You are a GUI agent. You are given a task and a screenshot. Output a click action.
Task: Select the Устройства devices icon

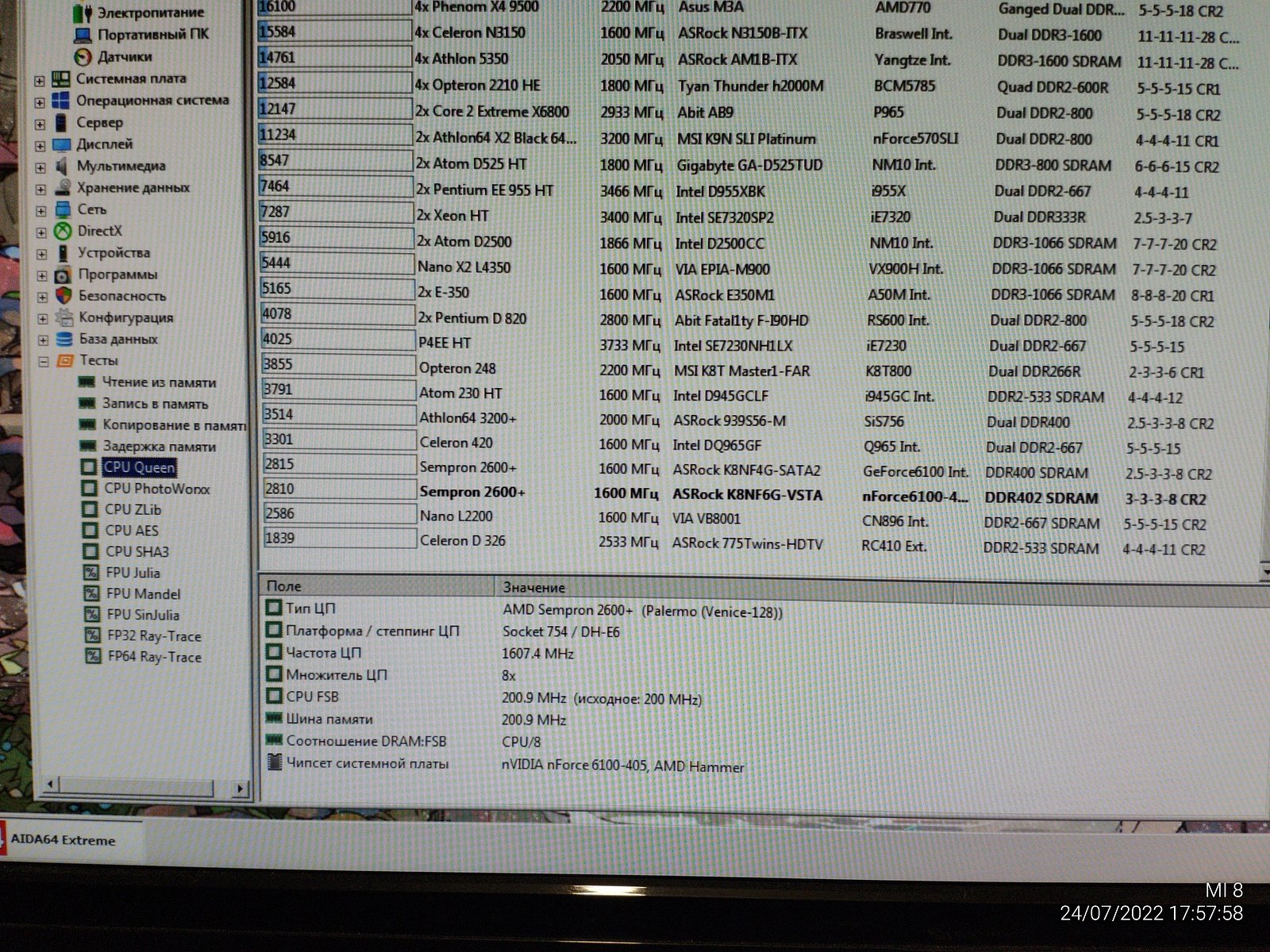(x=63, y=254)
